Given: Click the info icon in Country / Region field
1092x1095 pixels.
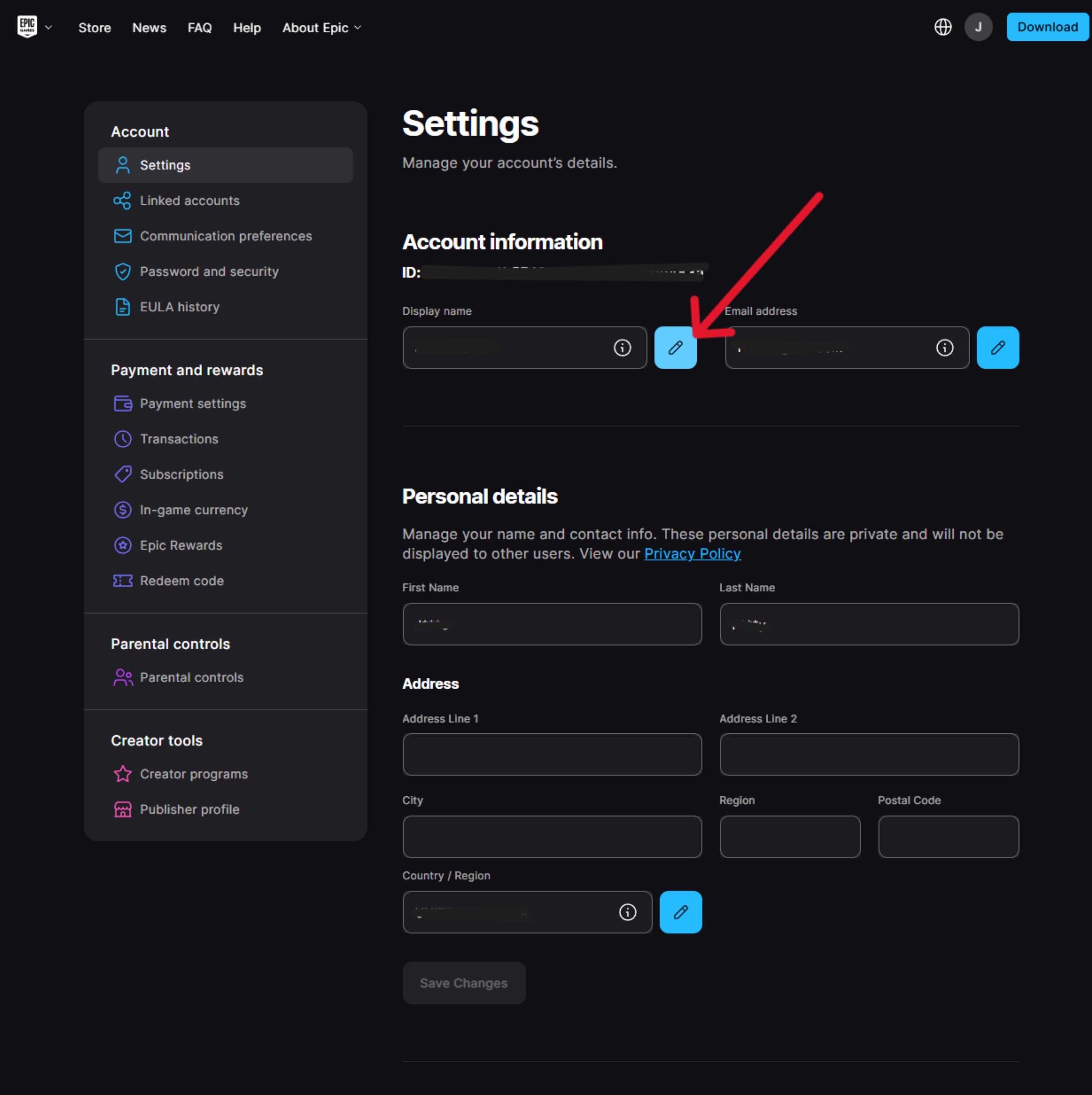Looking at the screenshot, I should tap(627, 912).
